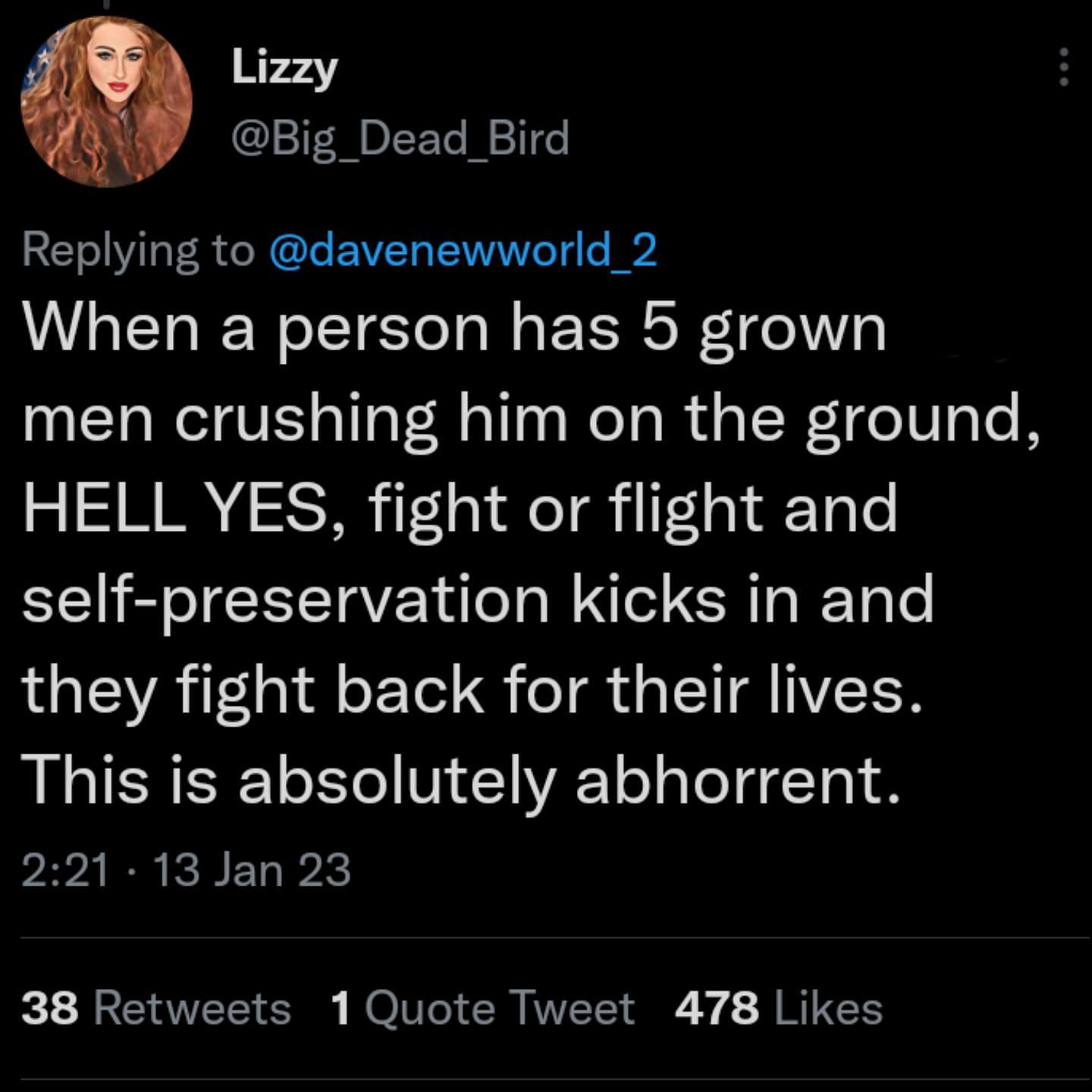
Task: Click the 'Replying to' label
Action: (138, 252)
